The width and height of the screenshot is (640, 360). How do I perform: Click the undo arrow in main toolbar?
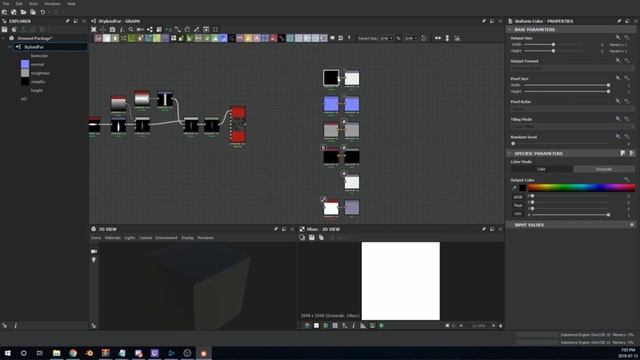click(42, 12)
